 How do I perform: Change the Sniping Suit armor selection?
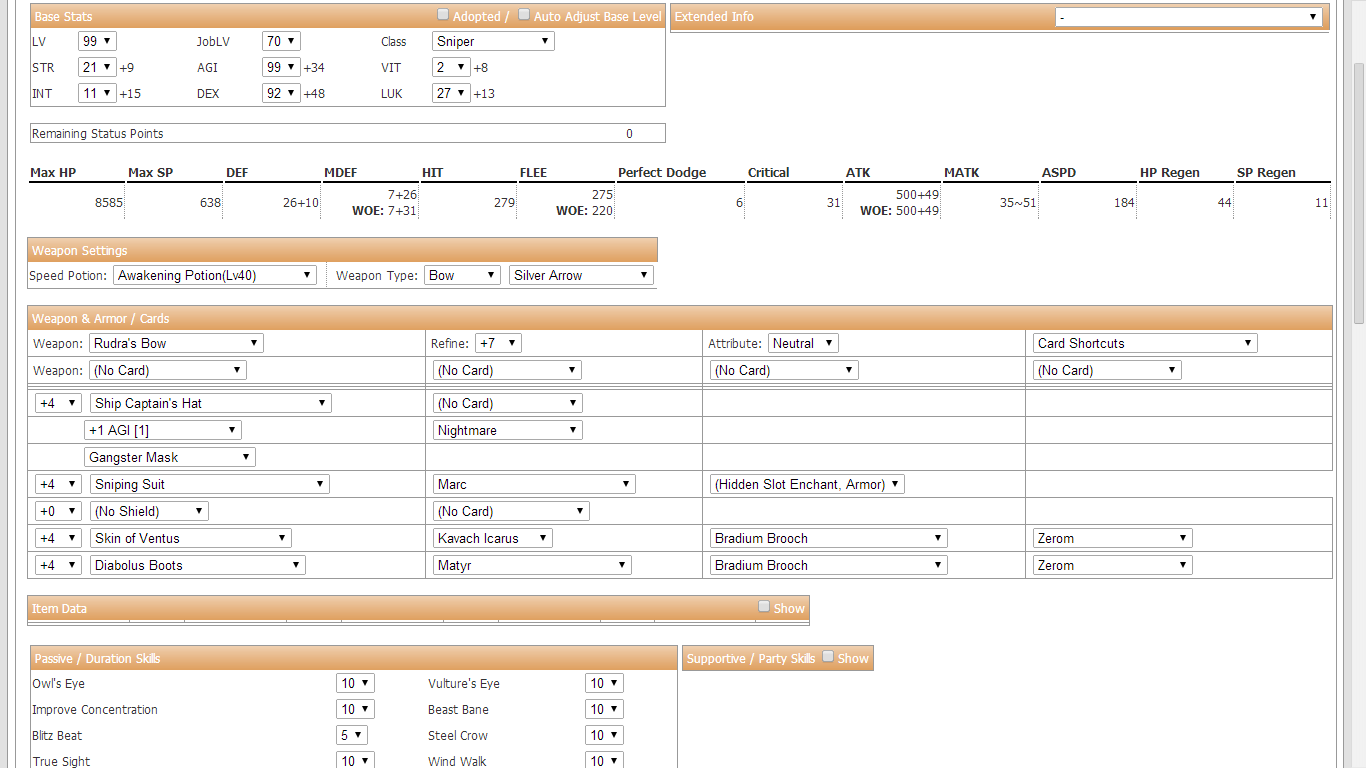coord(208,483)
